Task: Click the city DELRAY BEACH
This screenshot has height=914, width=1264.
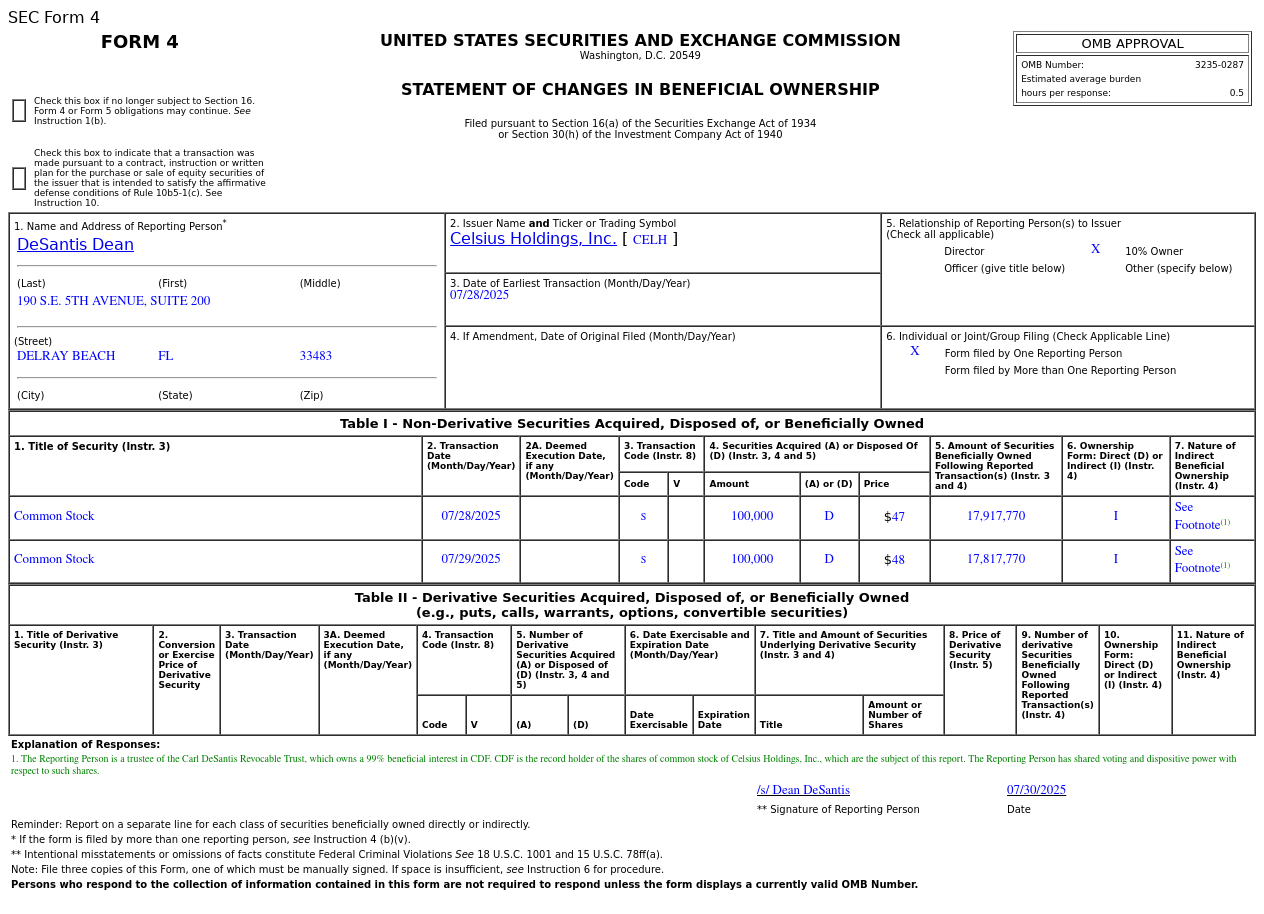Action: coord(66,356)
